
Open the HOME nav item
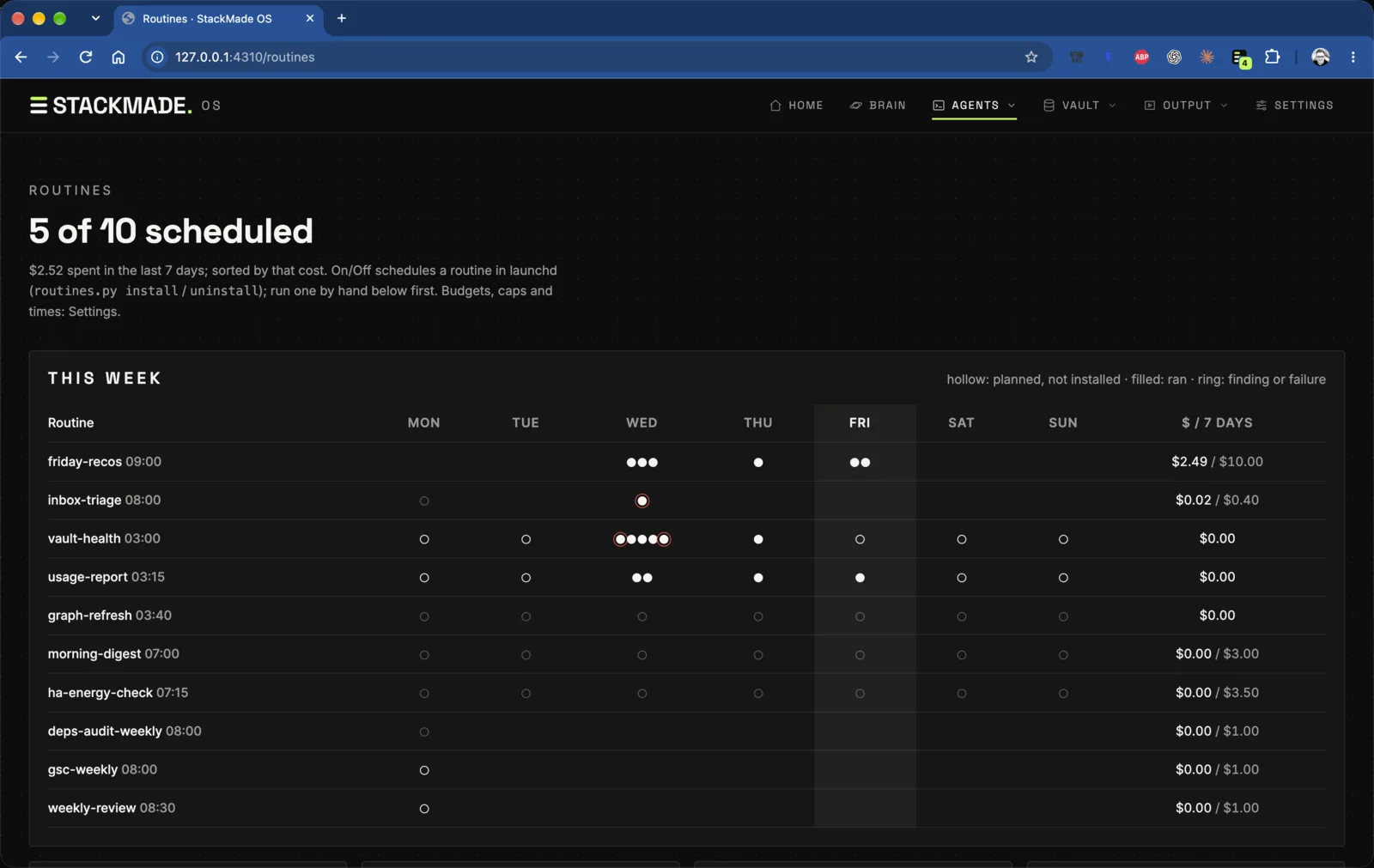click(796, 106)
